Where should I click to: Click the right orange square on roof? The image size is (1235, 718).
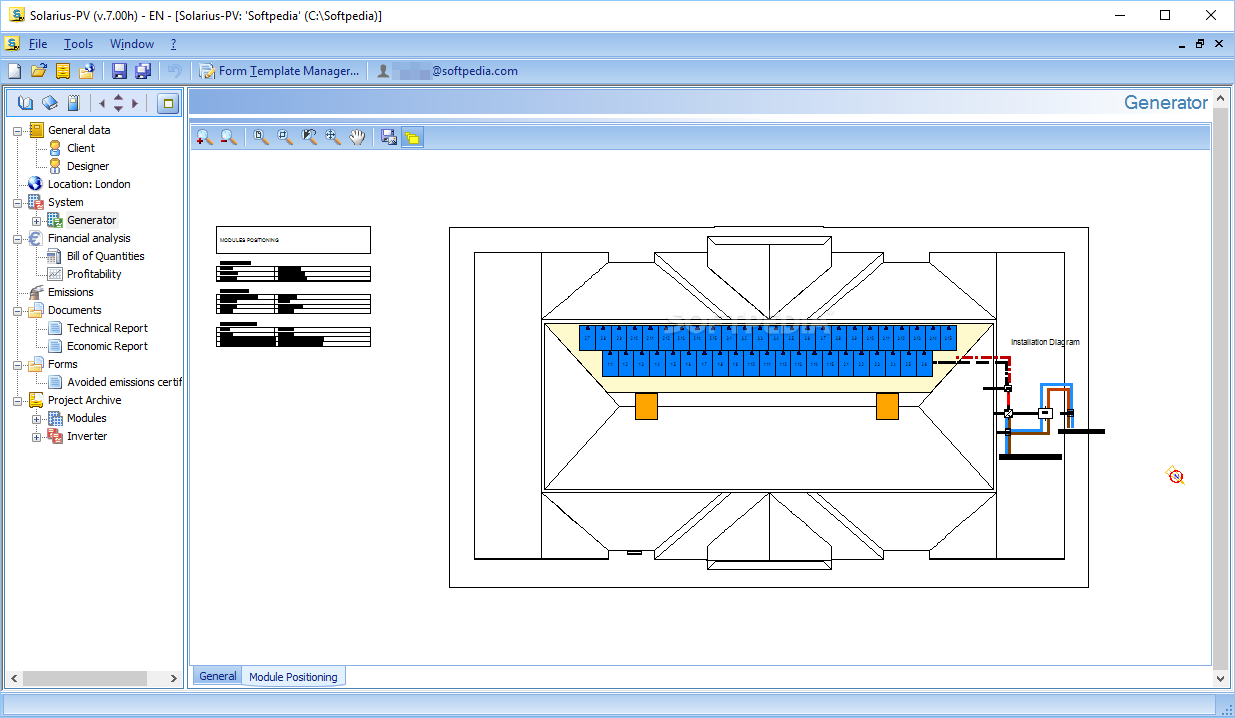pyautogui.click(x=887, y=406)
